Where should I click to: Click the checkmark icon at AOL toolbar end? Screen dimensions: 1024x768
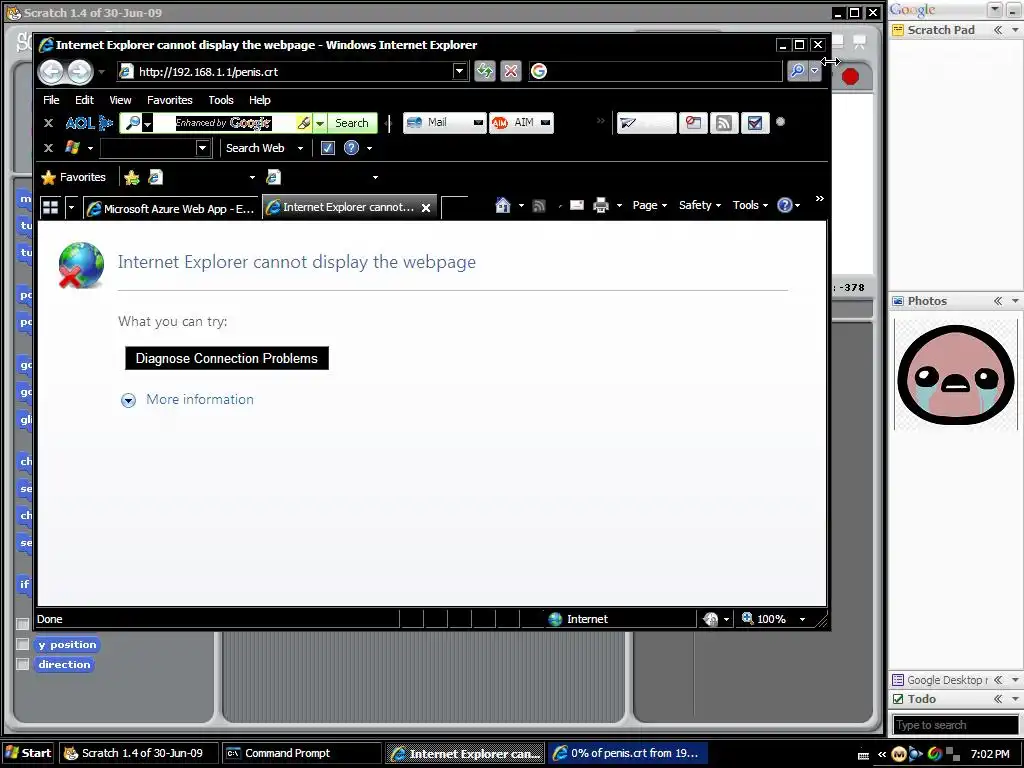[754, 123]
